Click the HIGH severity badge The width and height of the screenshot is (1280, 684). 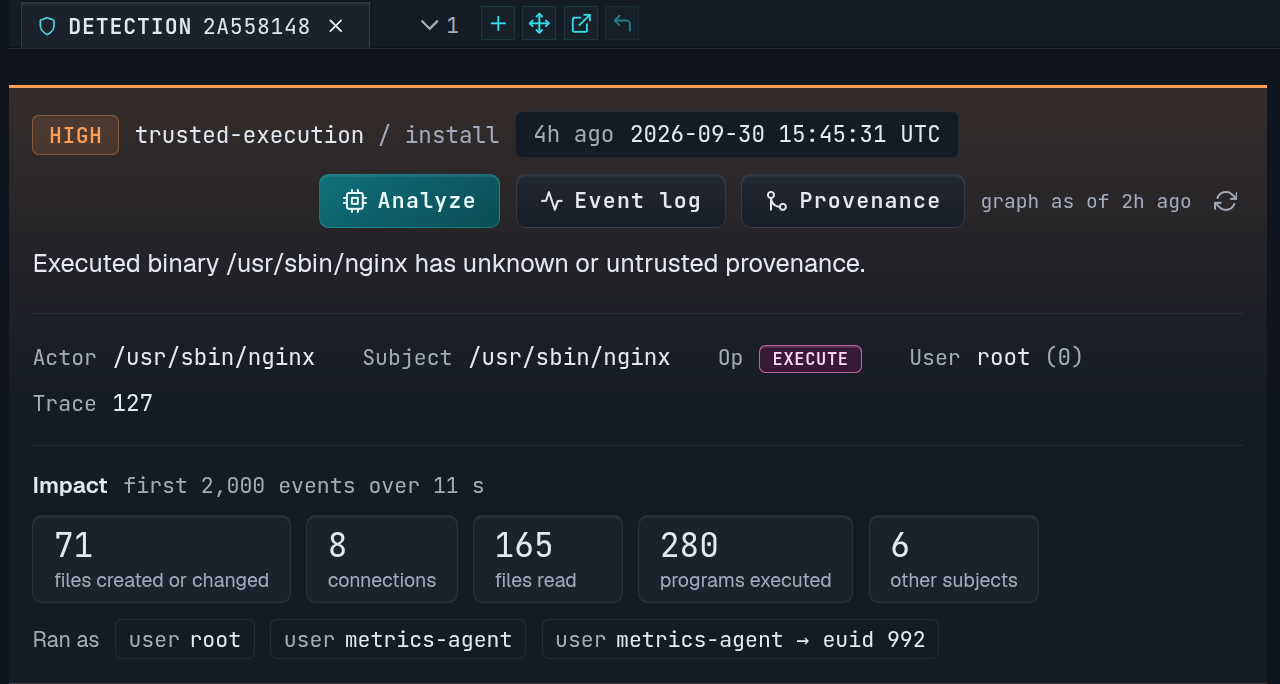[x=76, y=135]
